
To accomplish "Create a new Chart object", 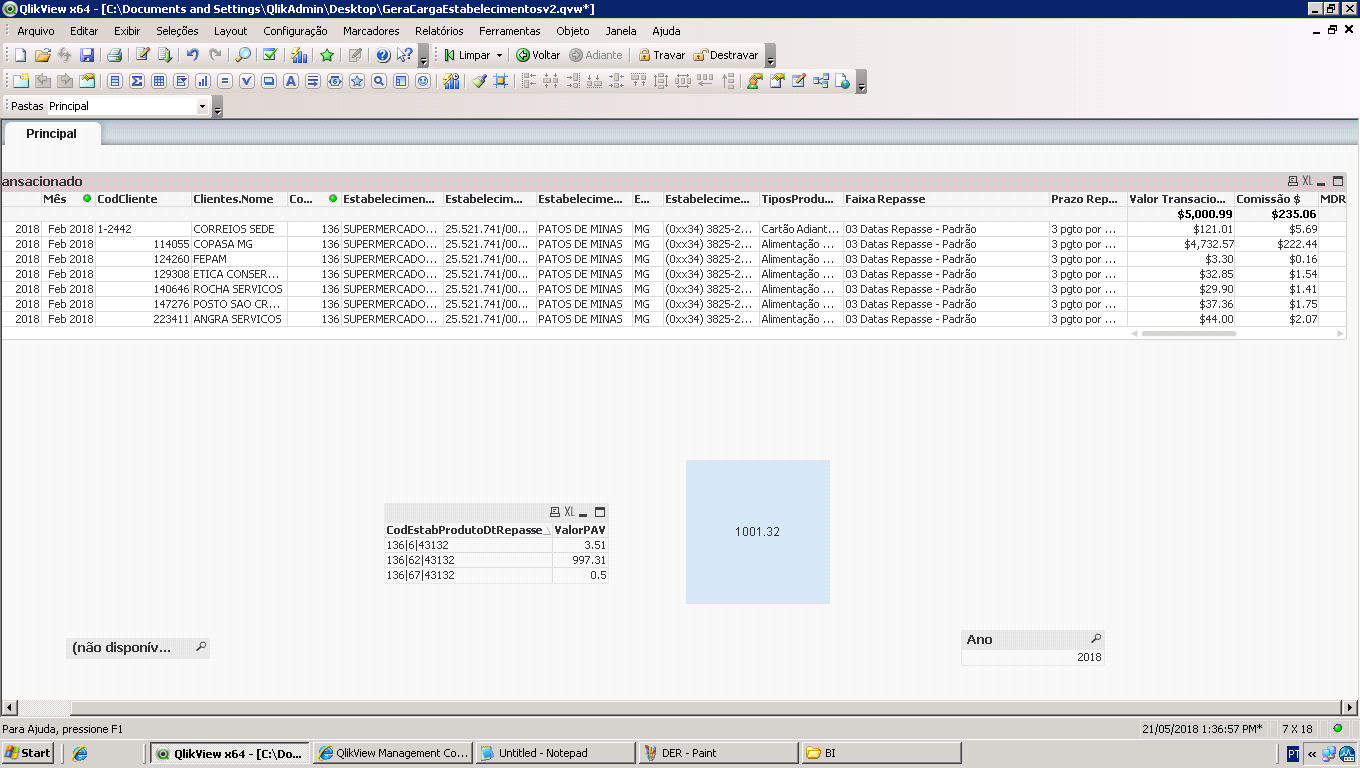I will 203,81.
